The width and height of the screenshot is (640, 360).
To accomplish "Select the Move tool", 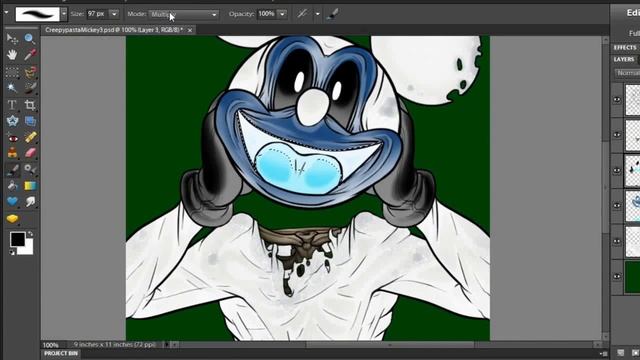I will point(12,39).
